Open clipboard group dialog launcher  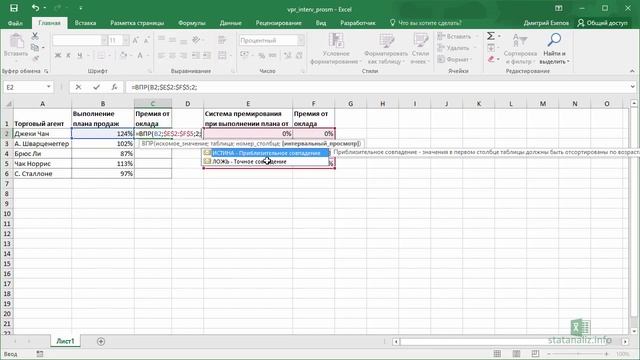(46, 71)
